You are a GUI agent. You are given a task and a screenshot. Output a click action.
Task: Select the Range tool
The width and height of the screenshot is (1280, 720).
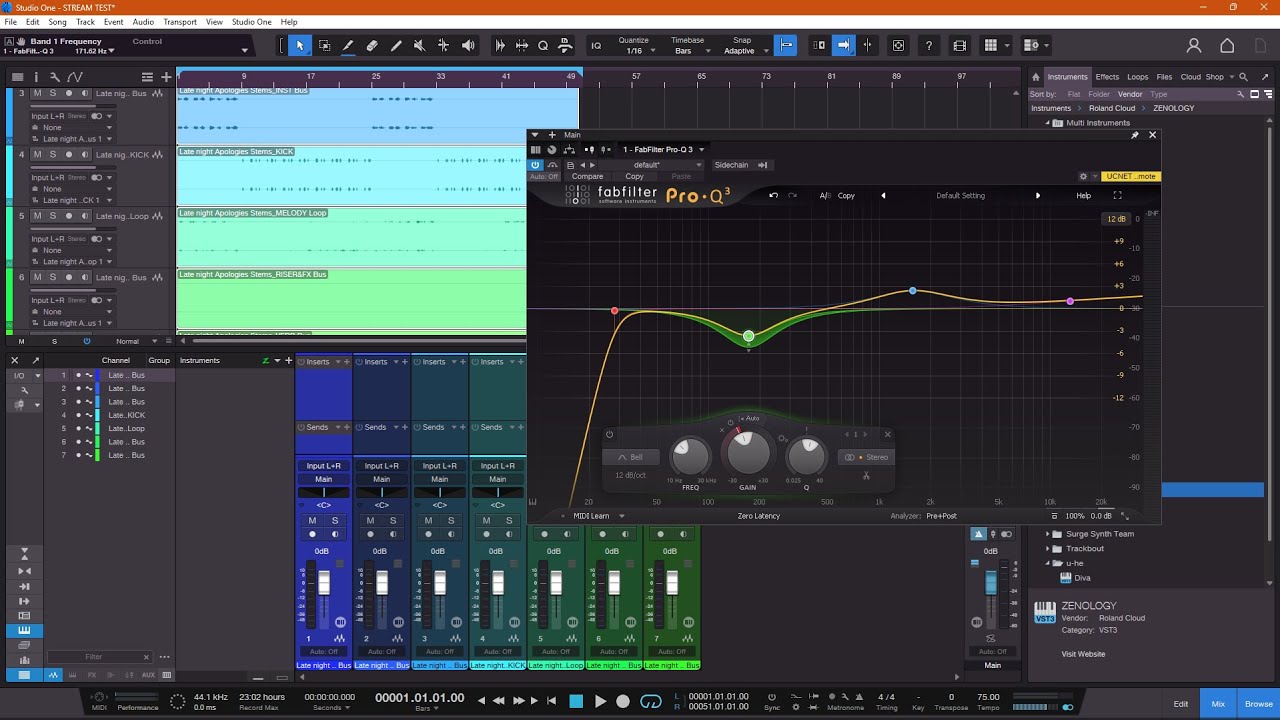click(324, 45)
